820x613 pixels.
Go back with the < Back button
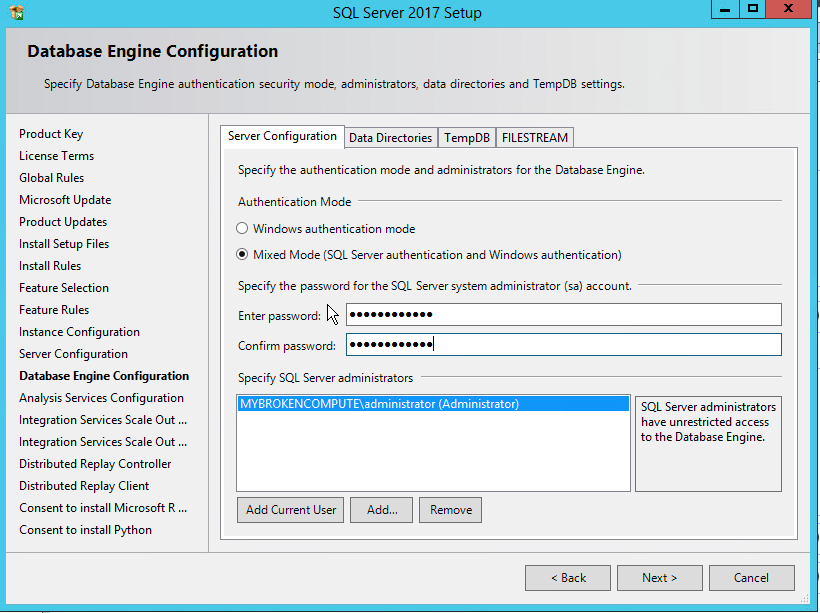568,578
